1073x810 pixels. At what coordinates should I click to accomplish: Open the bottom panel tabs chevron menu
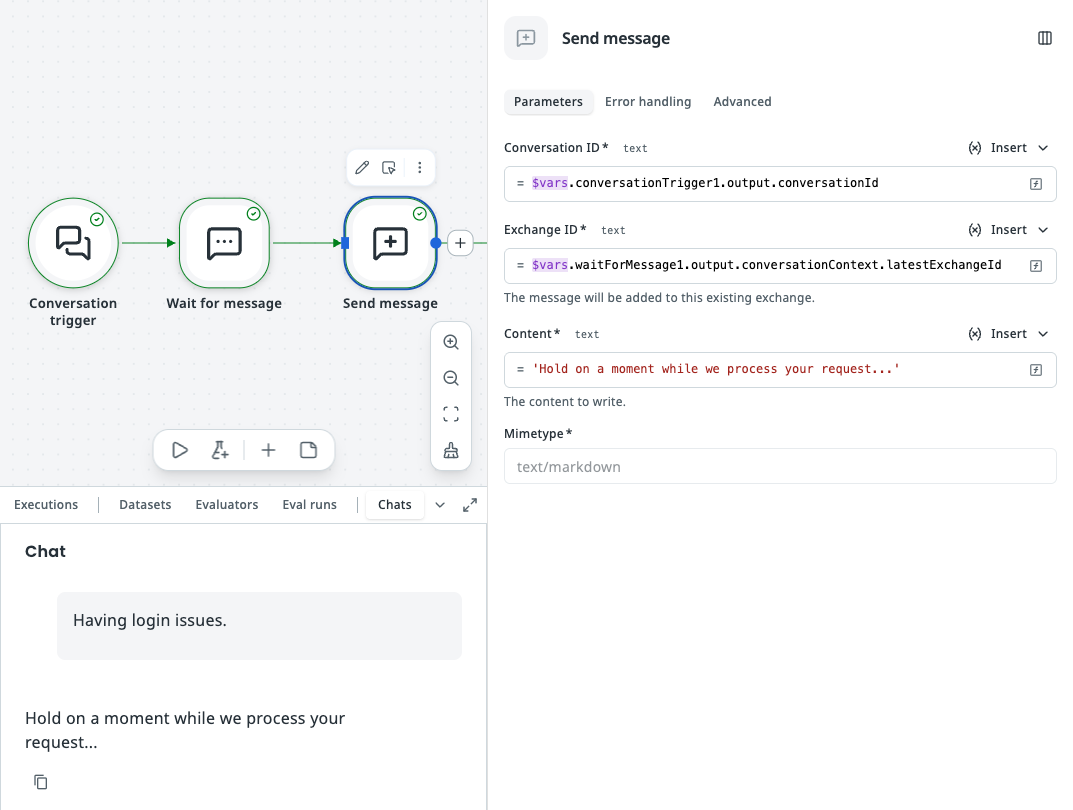(x=440, y=505)
